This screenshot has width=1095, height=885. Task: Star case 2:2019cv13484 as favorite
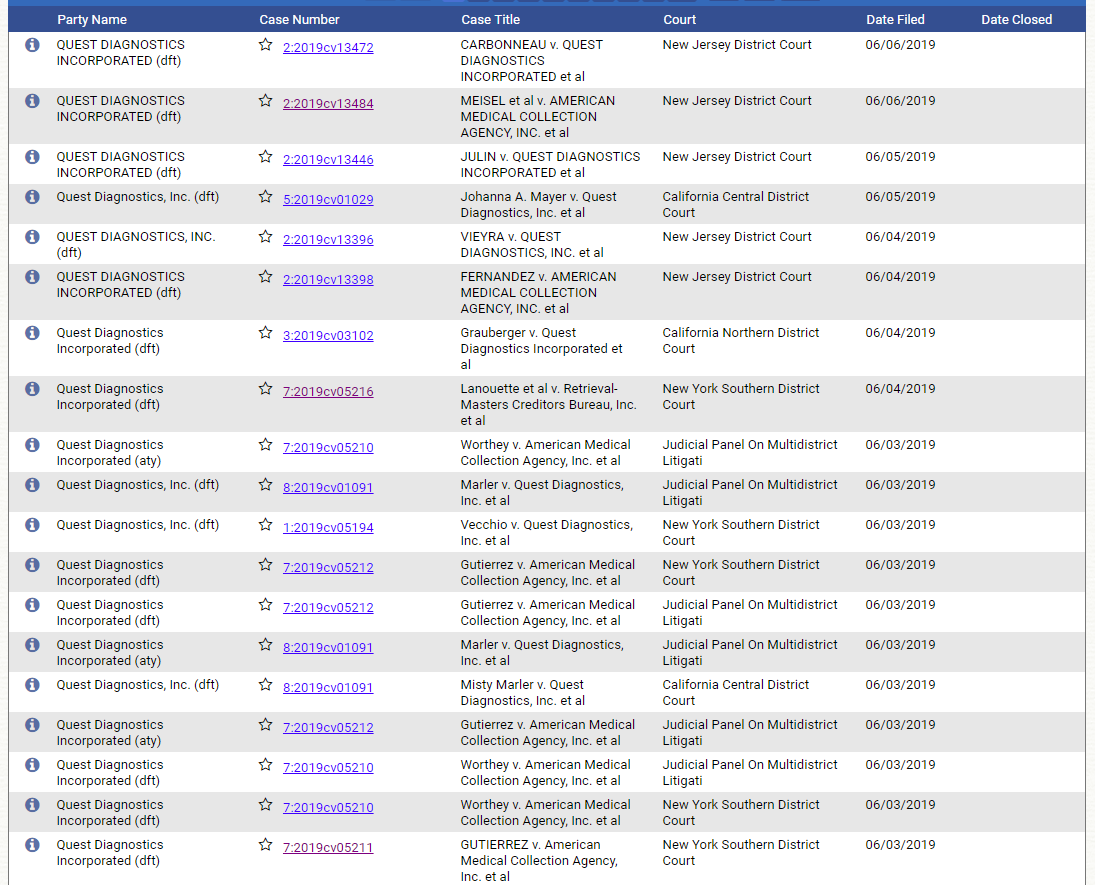[265, 101]
